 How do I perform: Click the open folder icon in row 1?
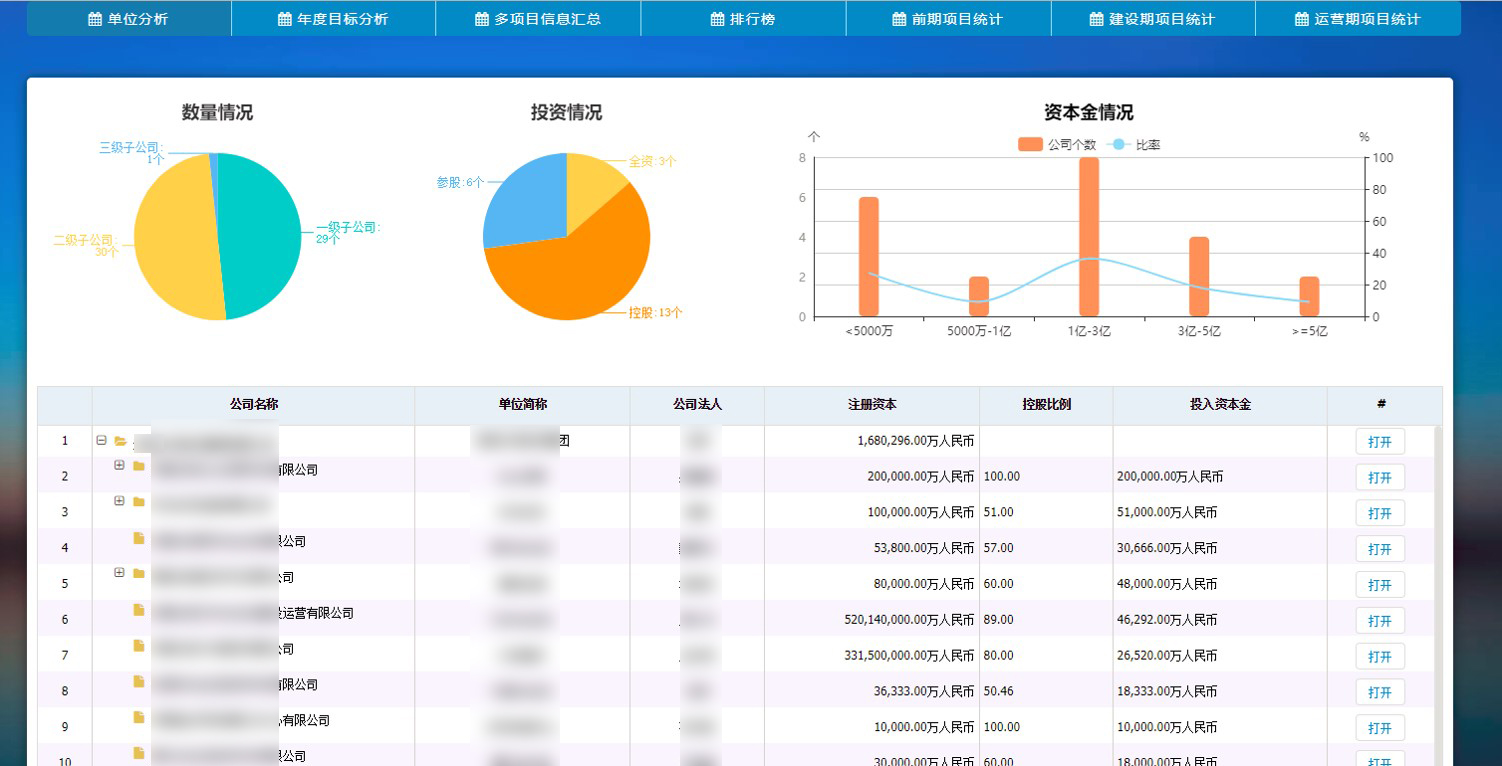pos(120,441)
